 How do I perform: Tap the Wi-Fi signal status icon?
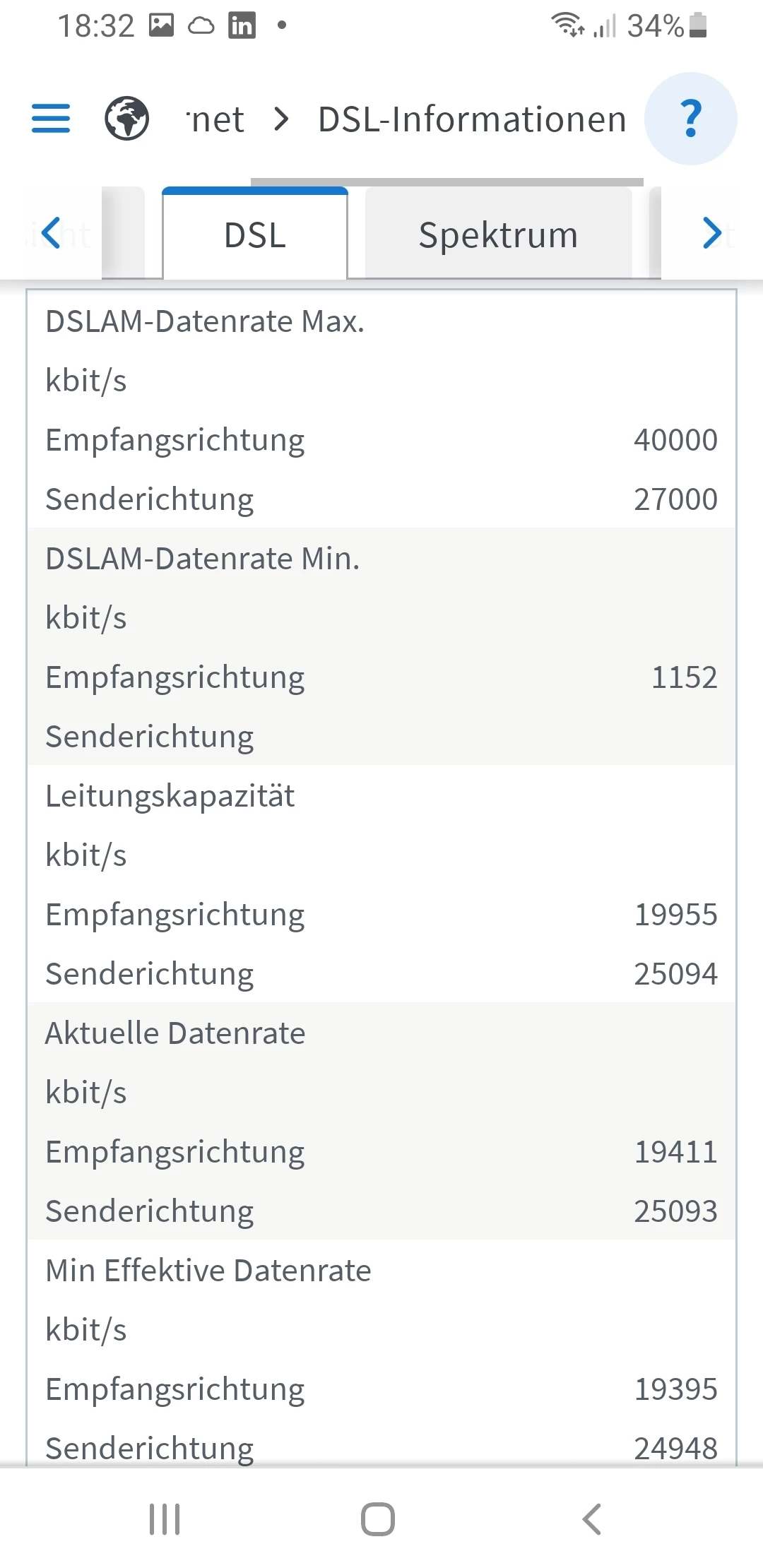click(567, 25)
